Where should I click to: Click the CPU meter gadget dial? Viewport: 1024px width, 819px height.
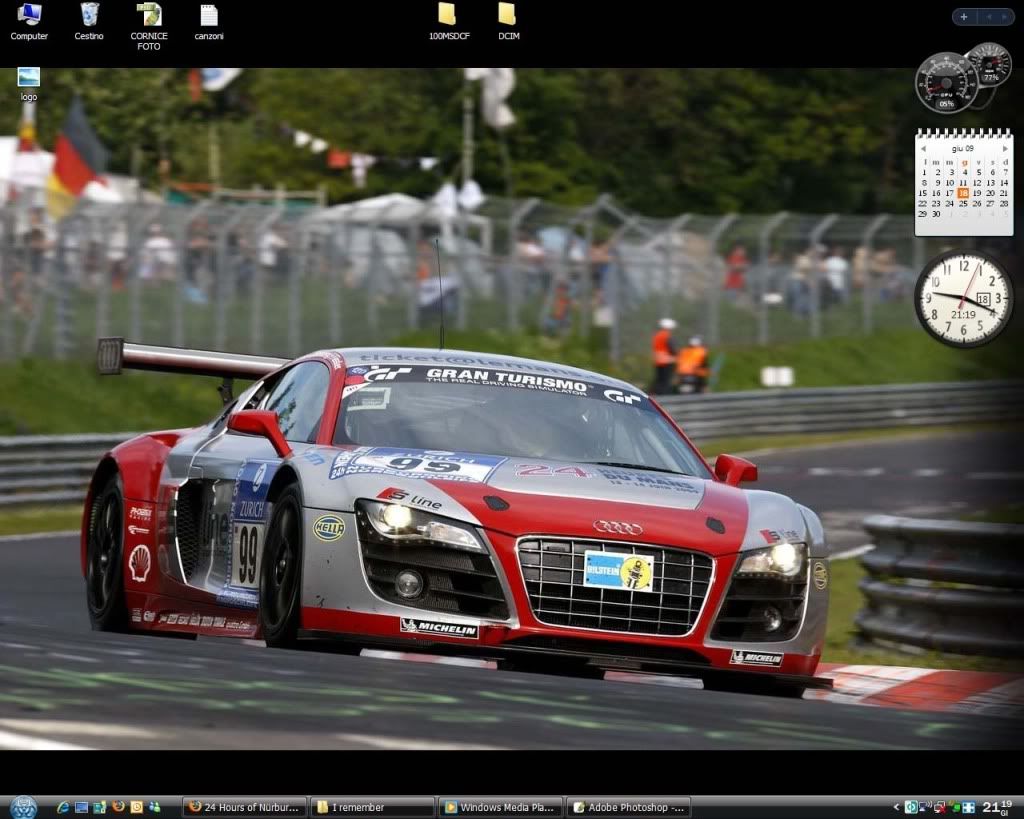[x=946, y=83]
